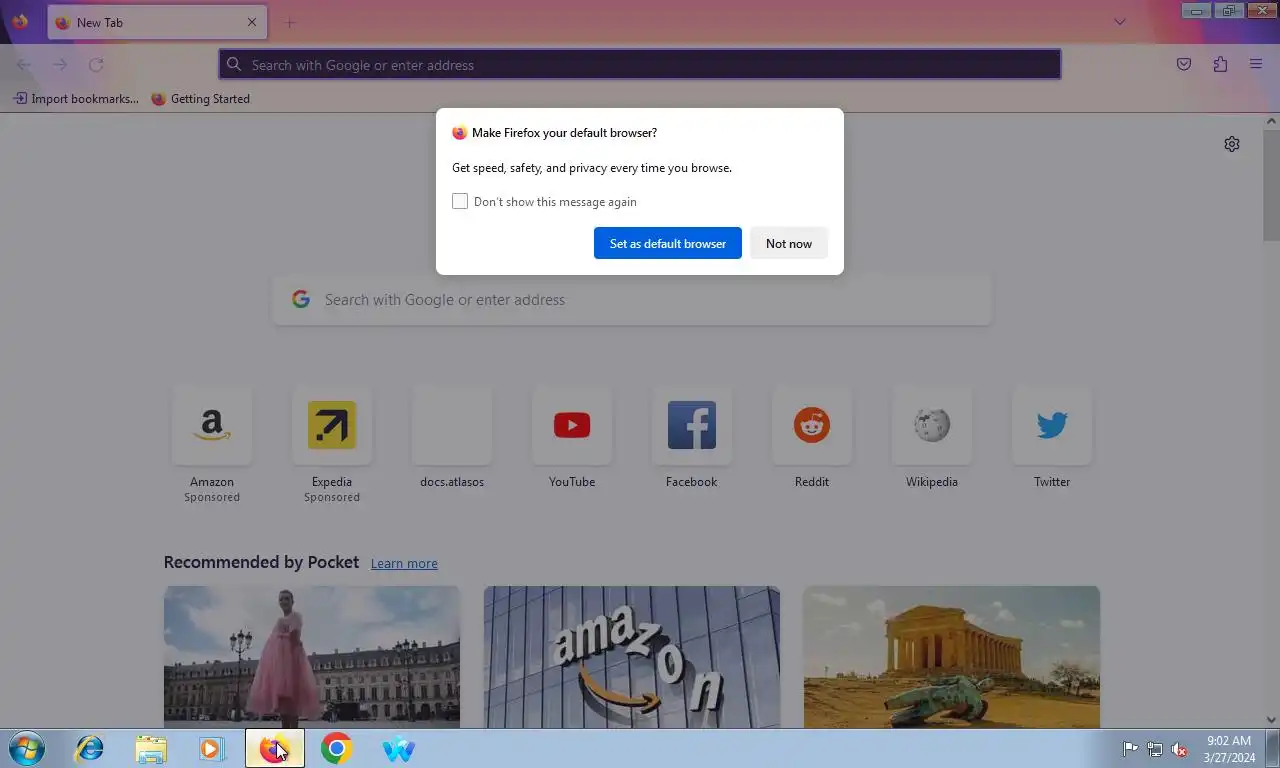Click the network tray icon
The height and width of the screenshot is (768, 1280).
point(1155,749)
